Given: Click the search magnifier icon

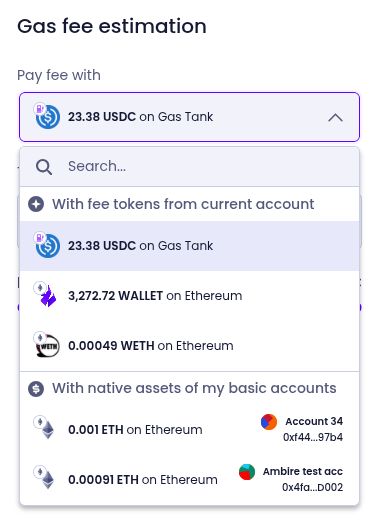Looking at the screenshot, I should (44, 167).
